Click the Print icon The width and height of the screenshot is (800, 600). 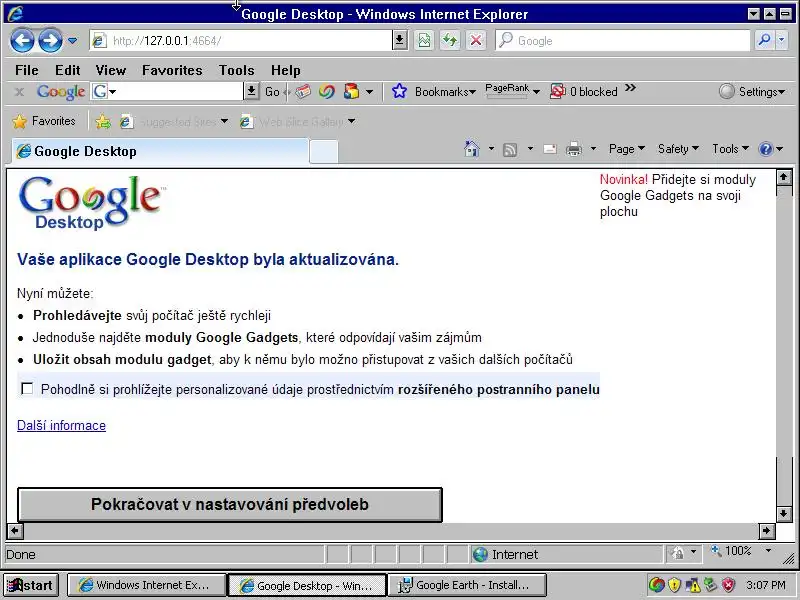tap(574, 149)
